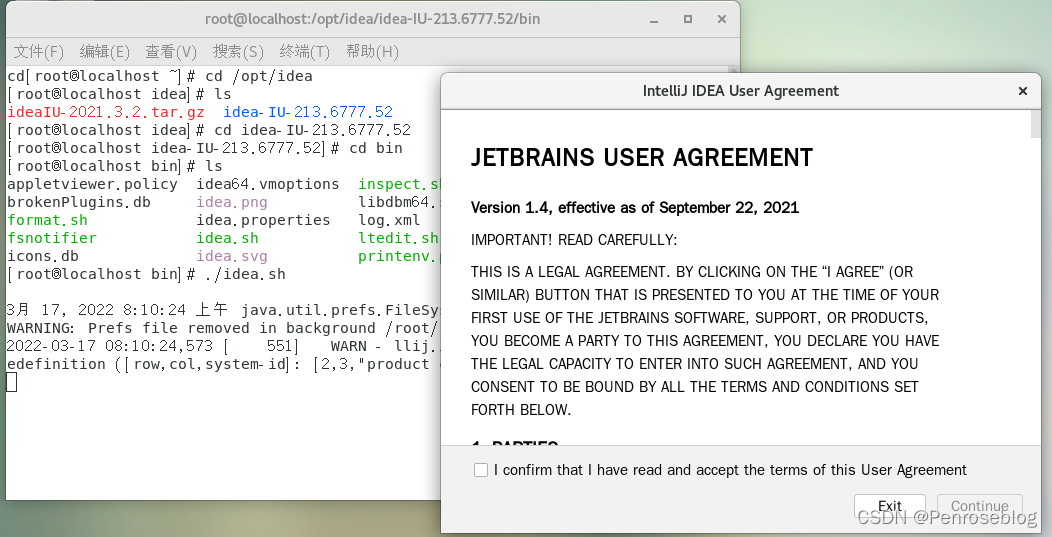Click the Exit button in agreement dialog
Viewport: 1052px width, 537px height.
click(x=890, y=506)
